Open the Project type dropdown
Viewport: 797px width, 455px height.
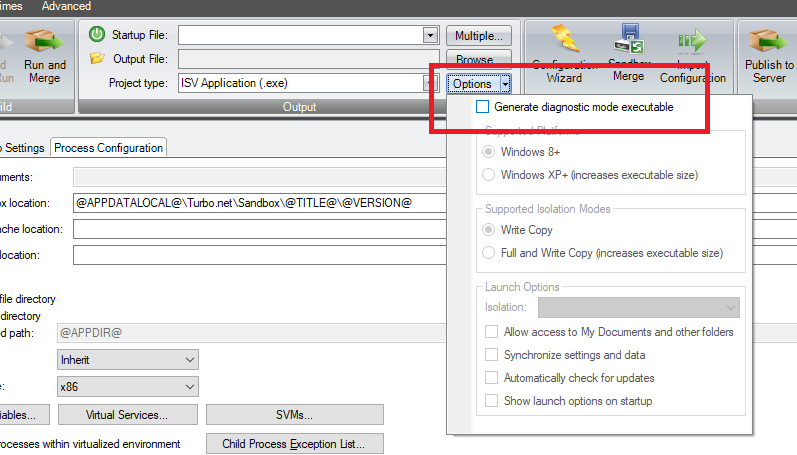point(431,83)
